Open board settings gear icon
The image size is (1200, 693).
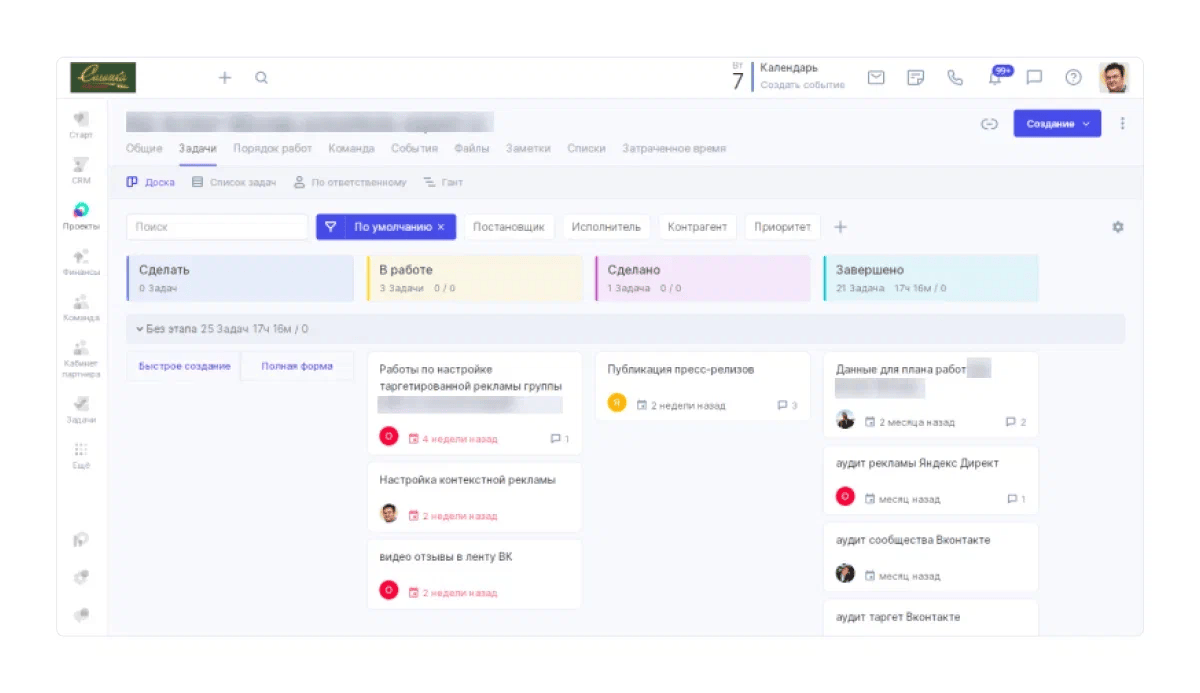click(1118, 227)
